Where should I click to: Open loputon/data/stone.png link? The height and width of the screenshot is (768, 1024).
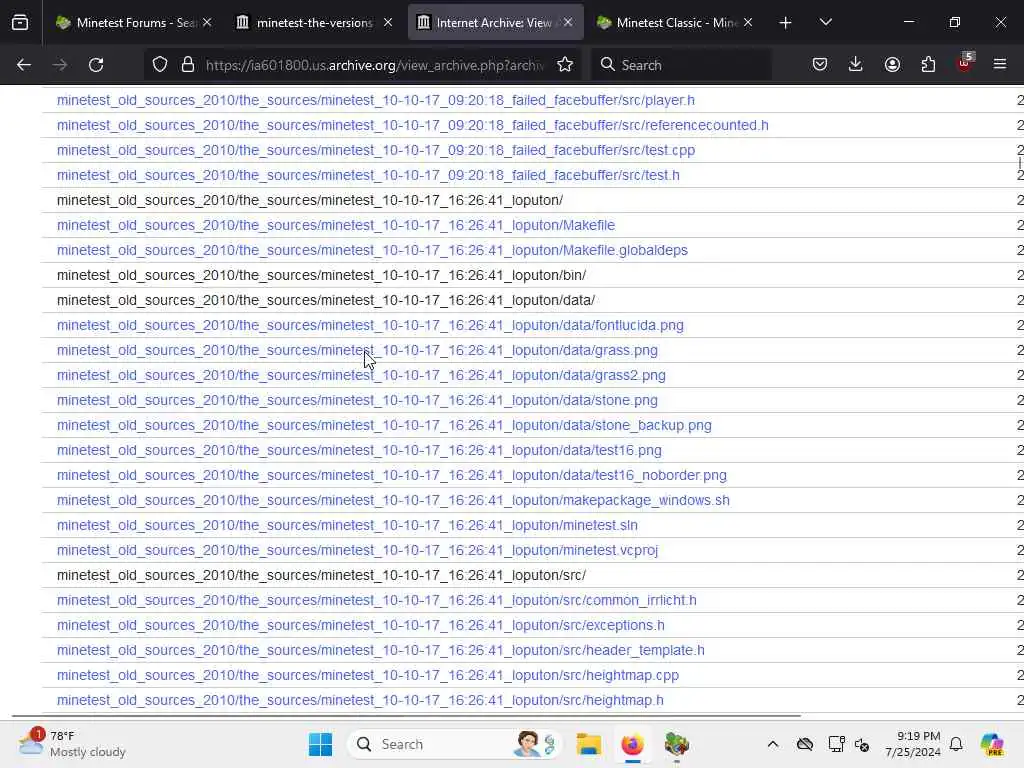[357, 400]
